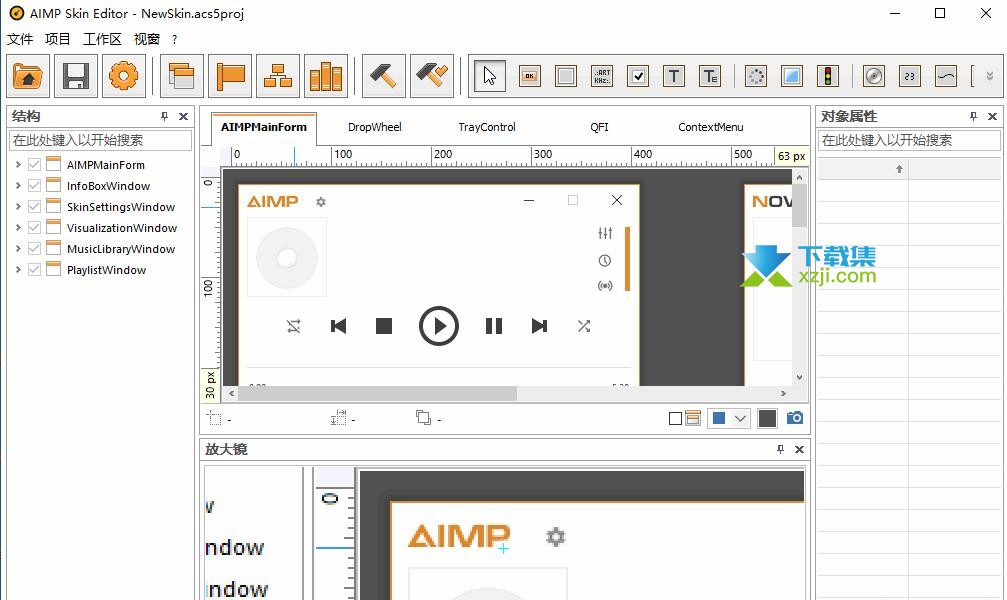Toggle MusicLibraryWindow checkbox
This screenshot has width=1007, height=600.
[x=34, y=249]
